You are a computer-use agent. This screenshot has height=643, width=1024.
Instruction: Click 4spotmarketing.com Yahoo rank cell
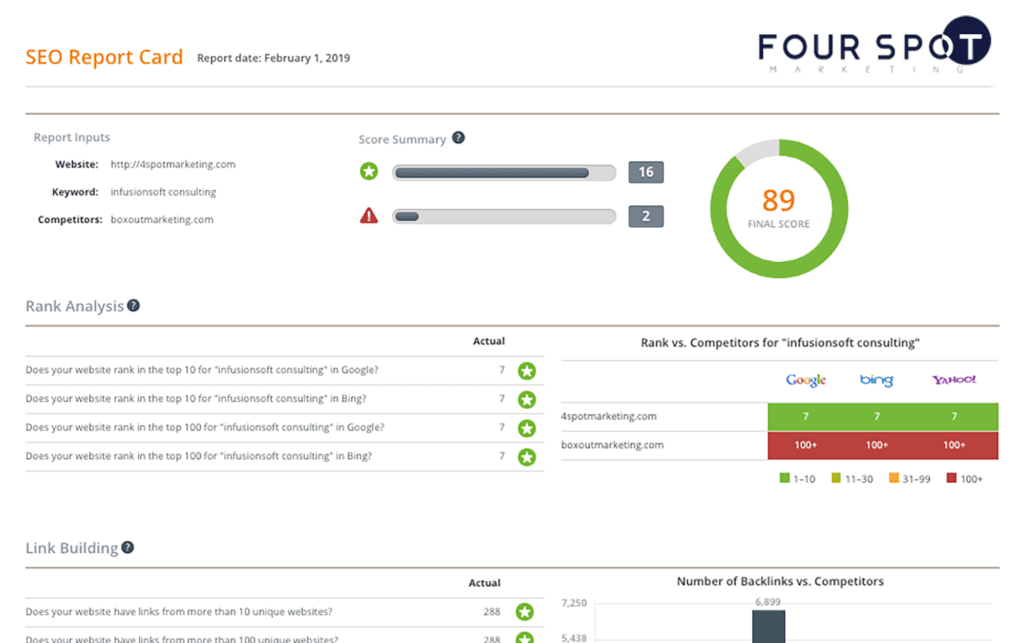tap(955, 416)
